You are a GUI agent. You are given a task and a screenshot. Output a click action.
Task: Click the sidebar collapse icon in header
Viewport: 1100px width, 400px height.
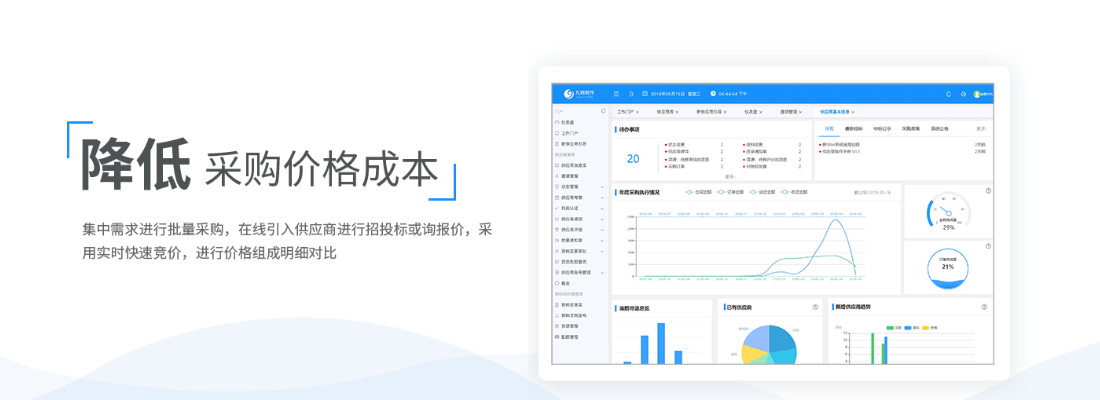pos(616,93)
